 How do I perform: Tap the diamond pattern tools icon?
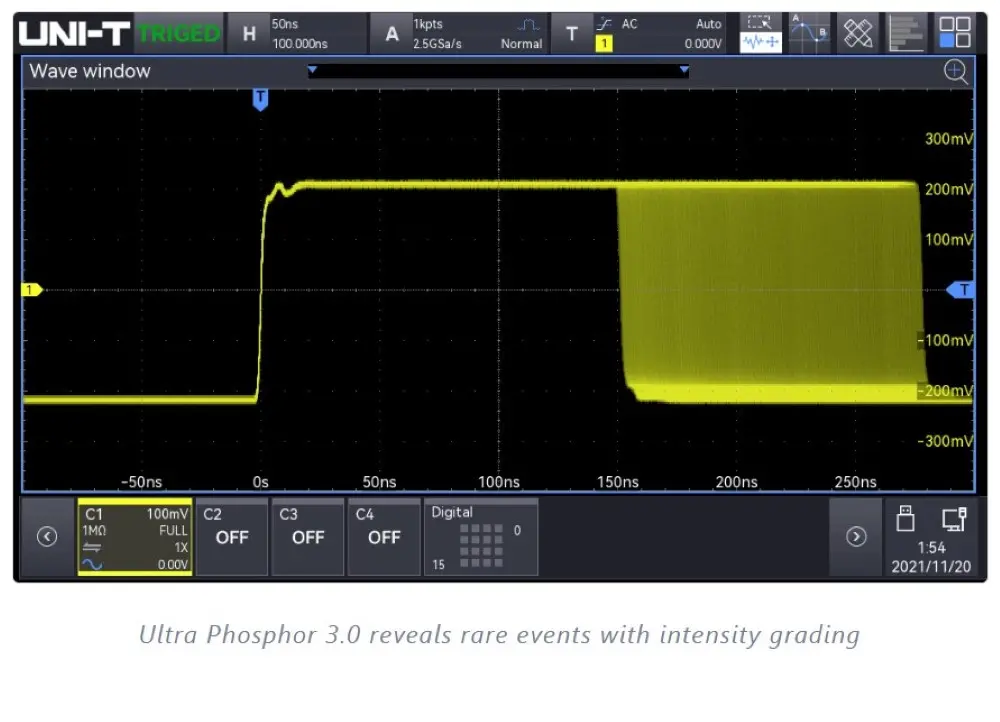tap(858, 33)
